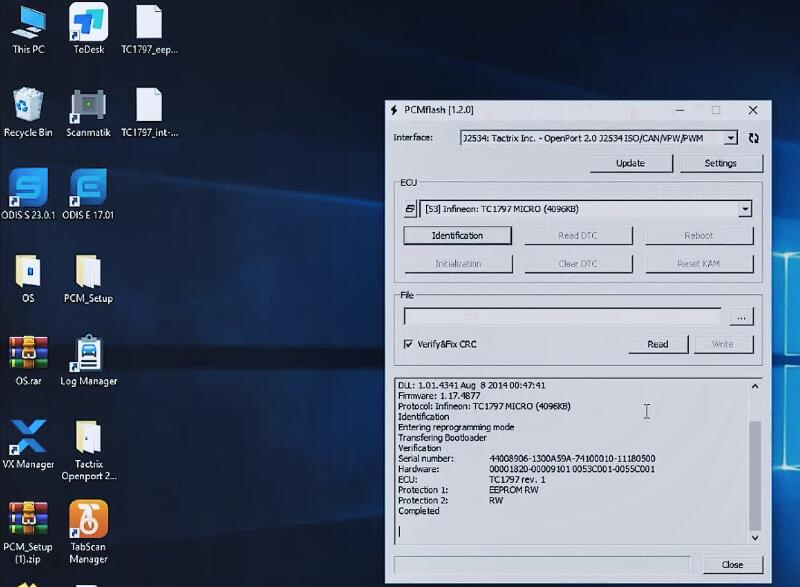This screenshot has height=587, width=800.
Task: Open the ToDesk desktop shortcut
Action: pyautogui.click(x=88, y=24)
